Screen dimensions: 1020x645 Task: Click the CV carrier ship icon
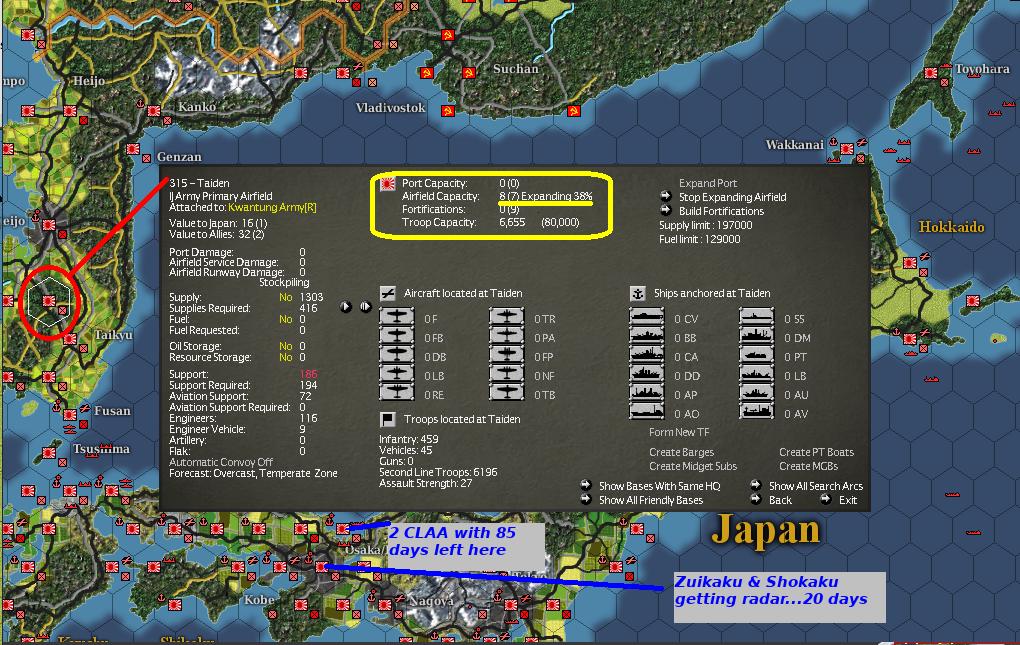pos(647,317)
